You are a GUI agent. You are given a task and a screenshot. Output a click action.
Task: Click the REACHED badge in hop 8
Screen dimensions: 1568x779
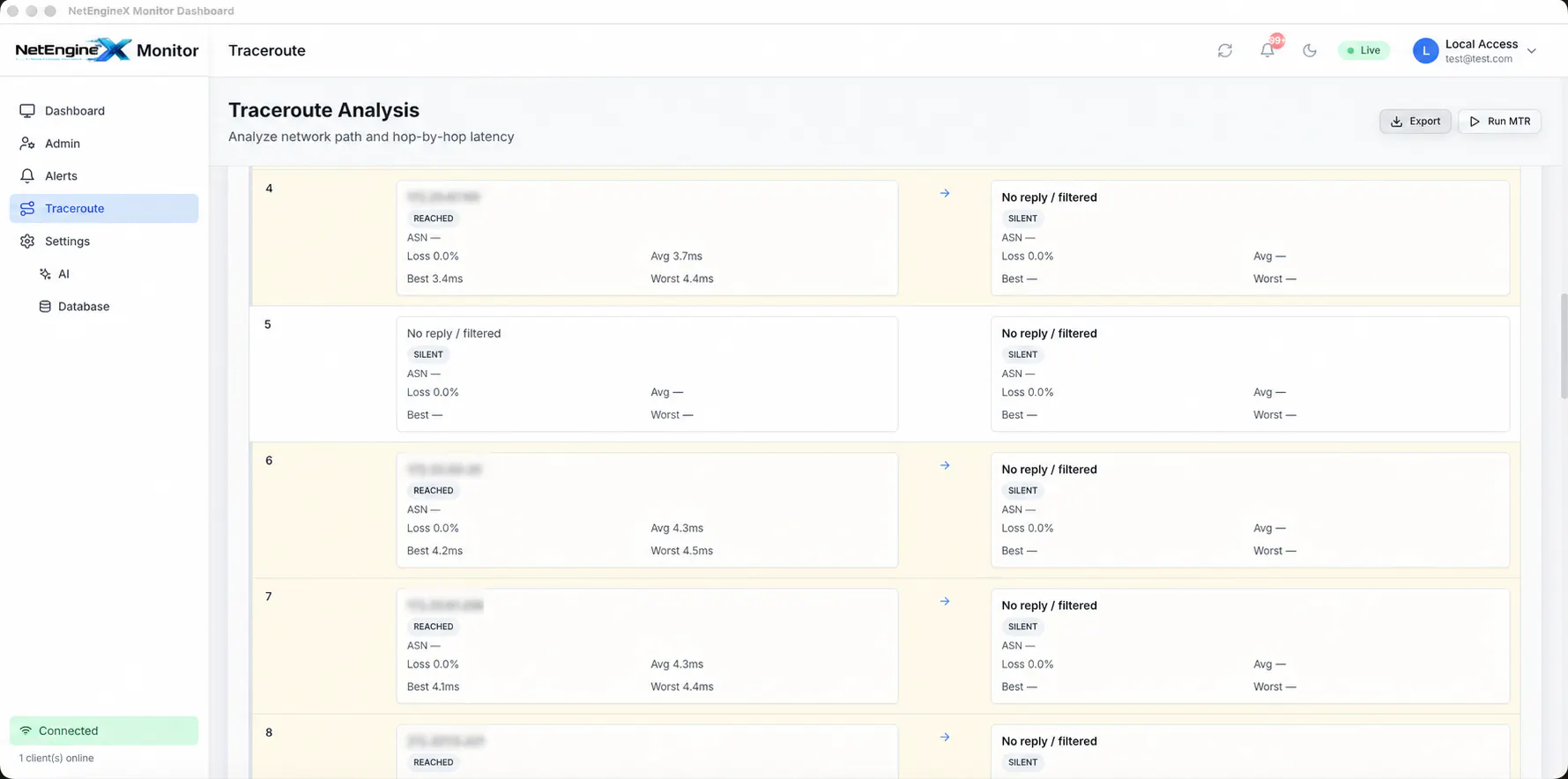coord(434,762)
